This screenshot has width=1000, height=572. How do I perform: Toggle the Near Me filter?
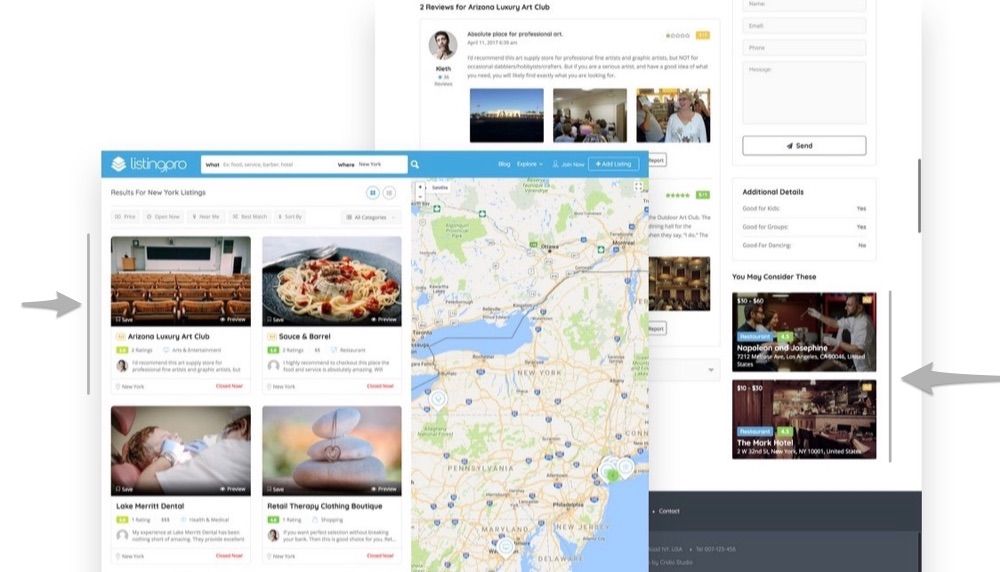coord(206,217)
